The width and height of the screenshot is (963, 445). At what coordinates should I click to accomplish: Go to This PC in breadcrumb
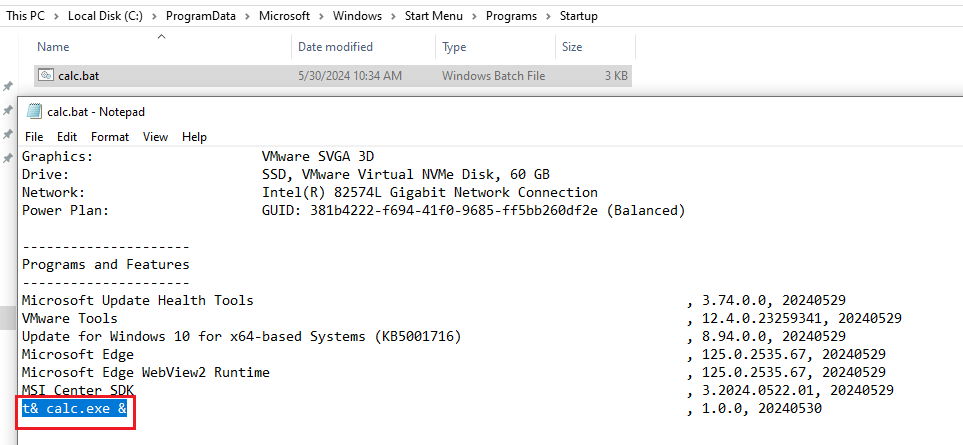(26, 16)
